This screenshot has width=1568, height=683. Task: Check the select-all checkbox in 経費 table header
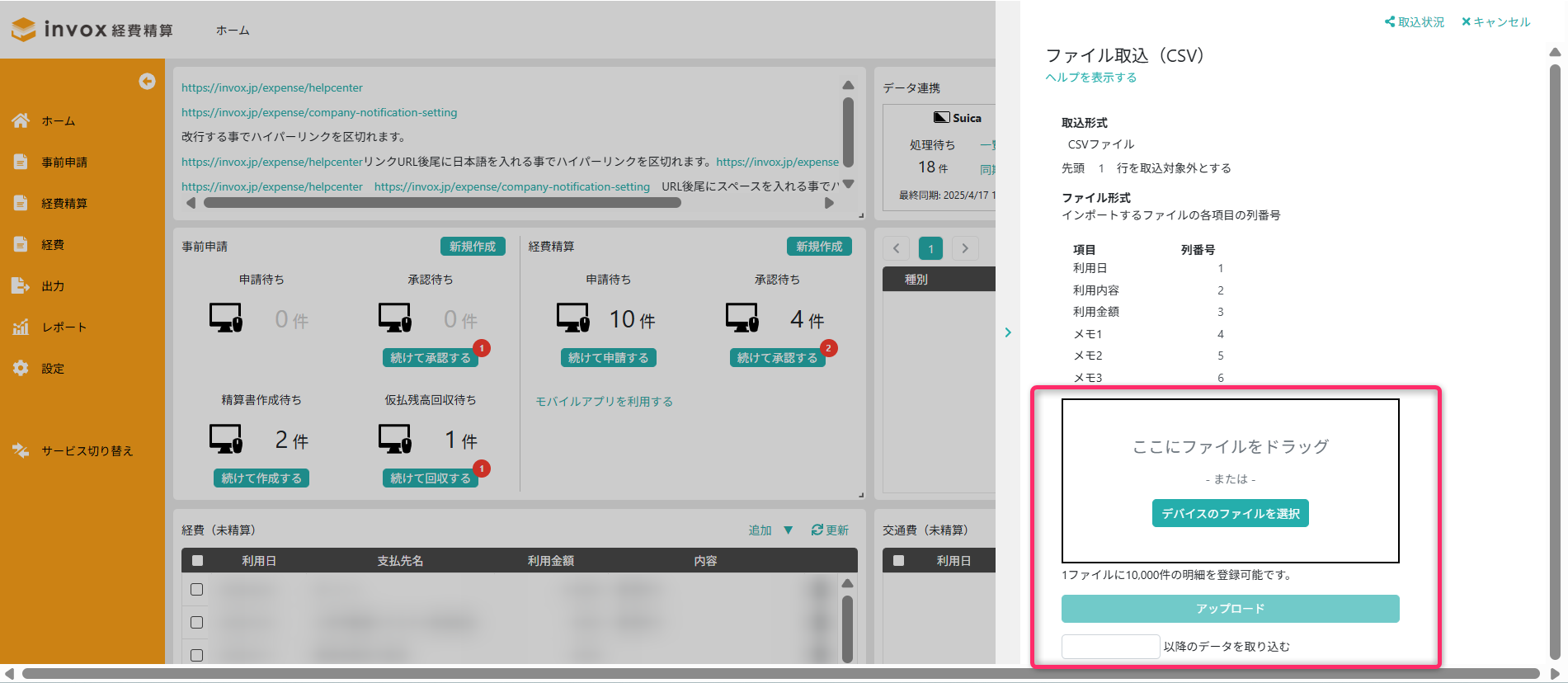[x=197, y=561]
